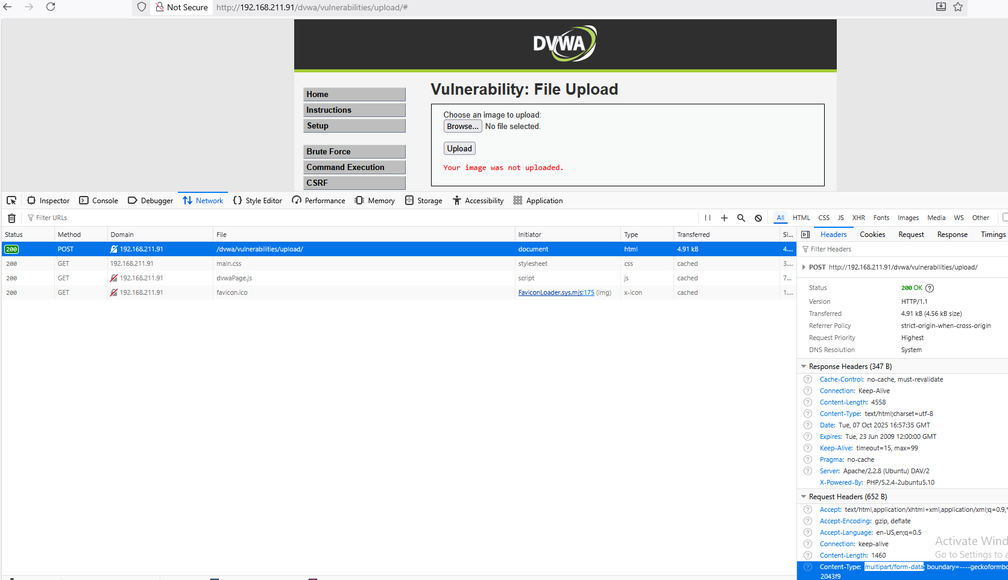1008x580 pixels.
Task: Click help icon beside Accept-Encoding header
Action: coord(807,521)
